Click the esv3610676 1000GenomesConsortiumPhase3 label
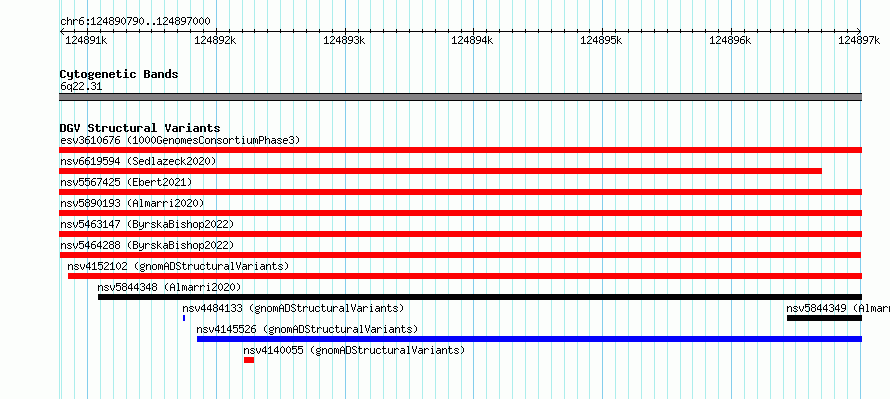The image size is (890, 399). [x=180, y=140]
